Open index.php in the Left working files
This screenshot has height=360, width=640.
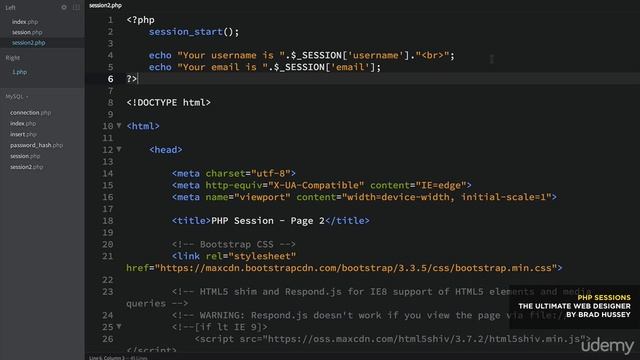[25, 22]
